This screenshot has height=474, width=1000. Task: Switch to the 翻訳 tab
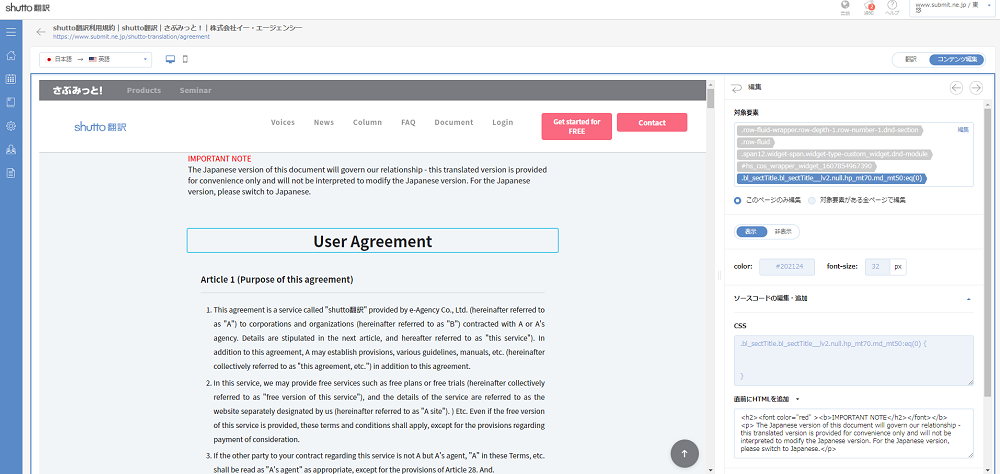coord(910,60)
